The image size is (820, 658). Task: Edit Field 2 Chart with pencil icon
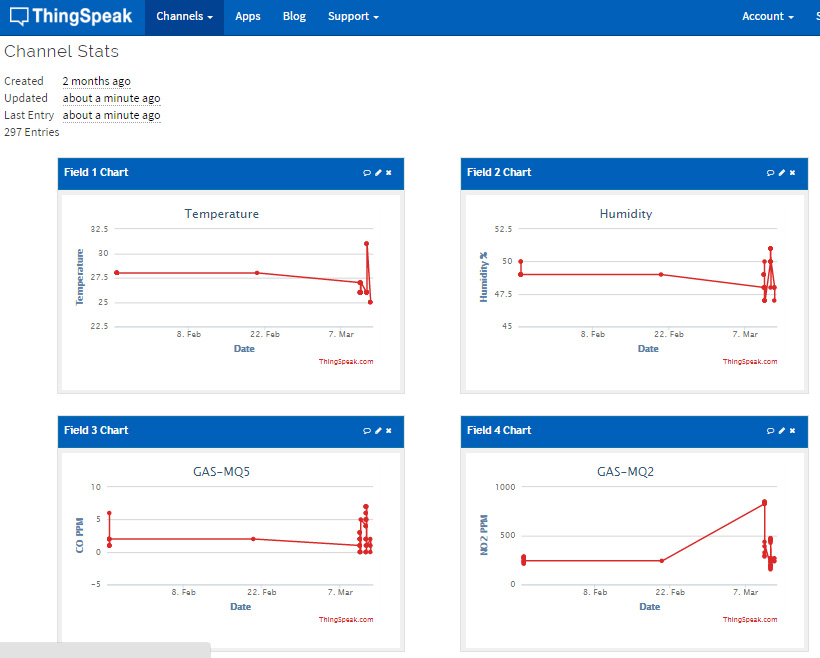(782, 173)
